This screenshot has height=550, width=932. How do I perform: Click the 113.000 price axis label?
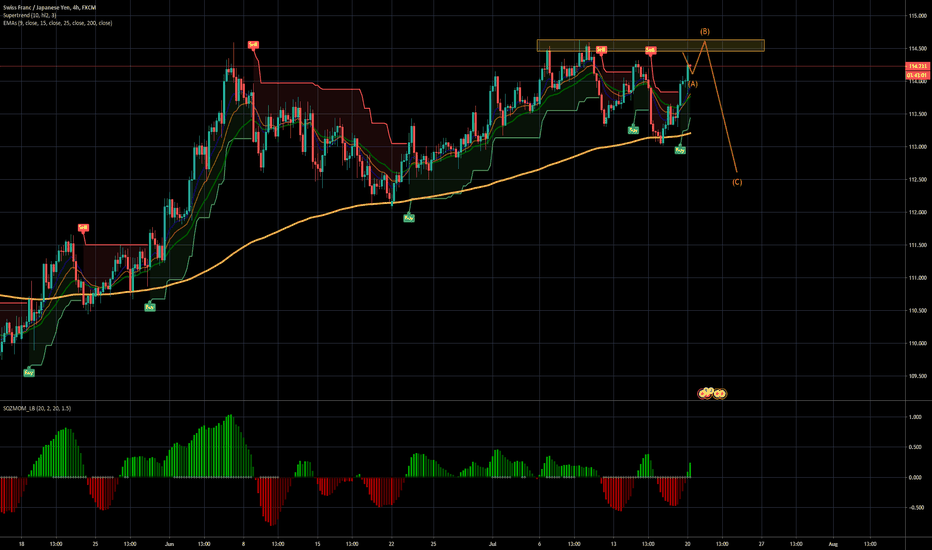(x=918, y=147)
